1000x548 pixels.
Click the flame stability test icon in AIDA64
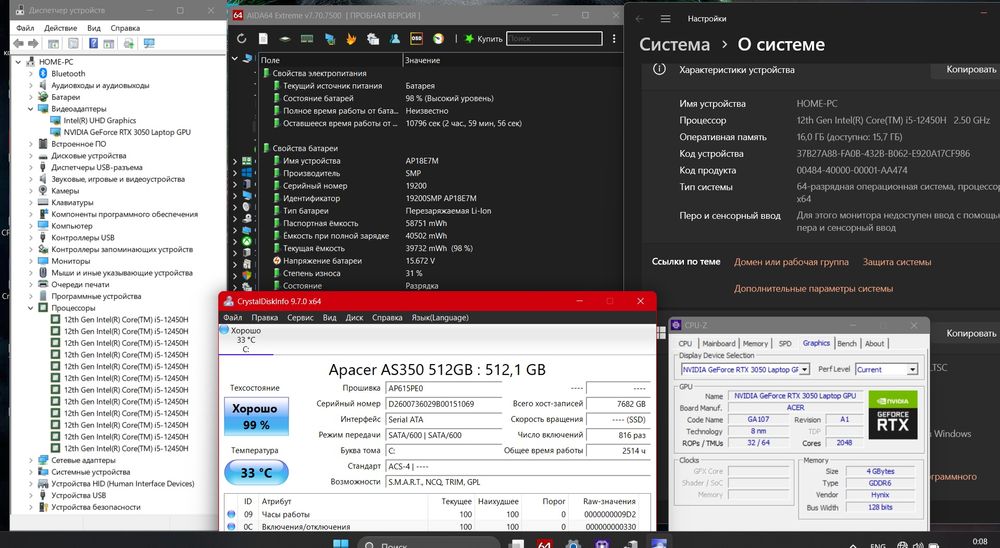tap(351, 39)
